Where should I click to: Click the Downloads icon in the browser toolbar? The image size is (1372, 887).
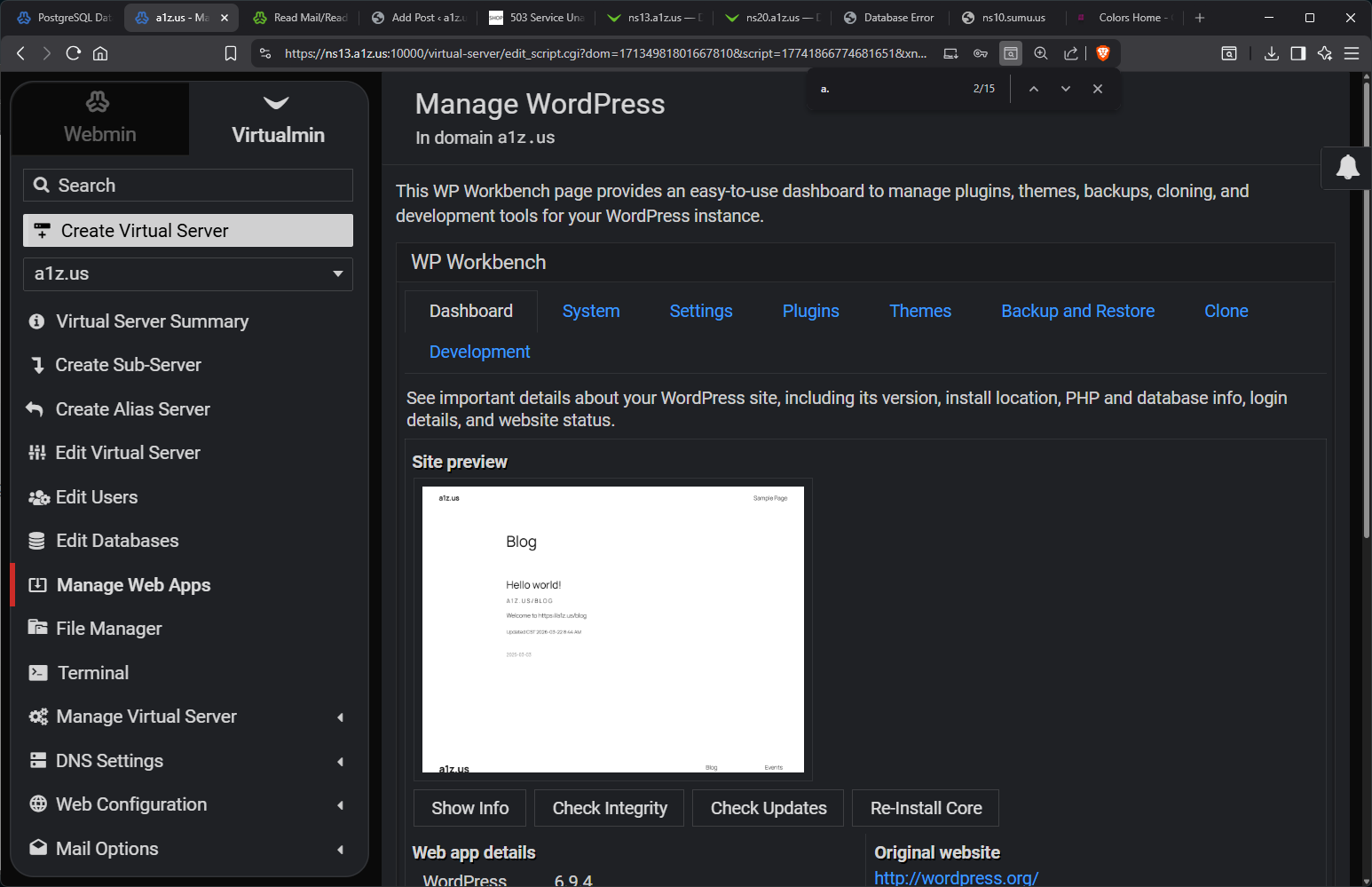point(1271,53)
